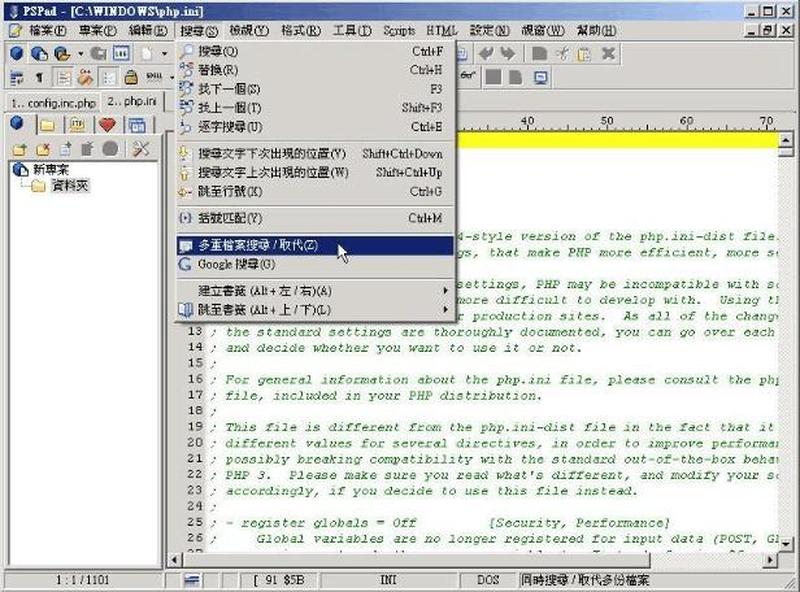This screenshot has width=800, height=592.
Task: Open the dropdown arrow next to new file icon
Action: click(x=164, y=53)
